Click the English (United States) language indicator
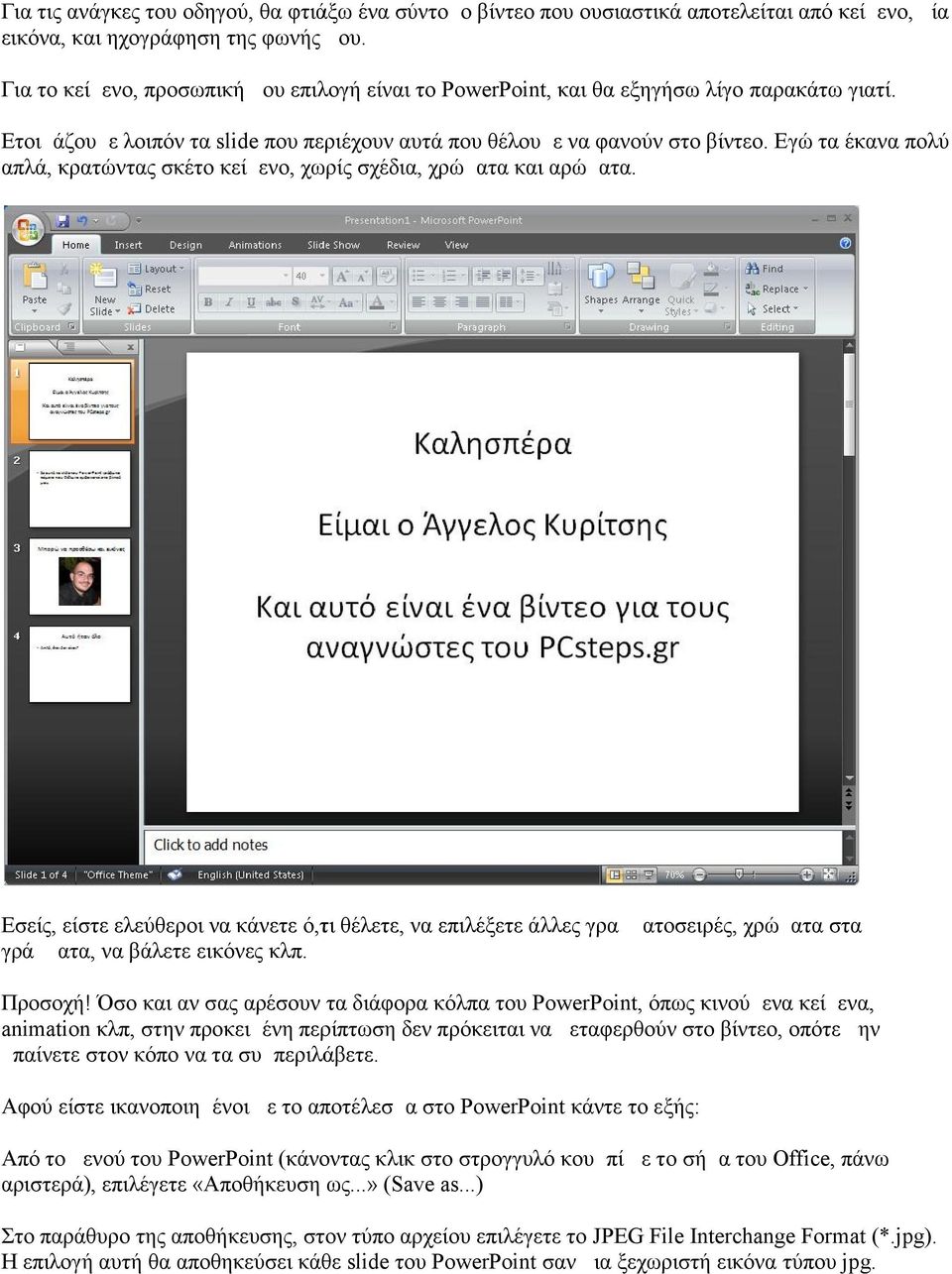952x1274 pixels. [251, 875]
